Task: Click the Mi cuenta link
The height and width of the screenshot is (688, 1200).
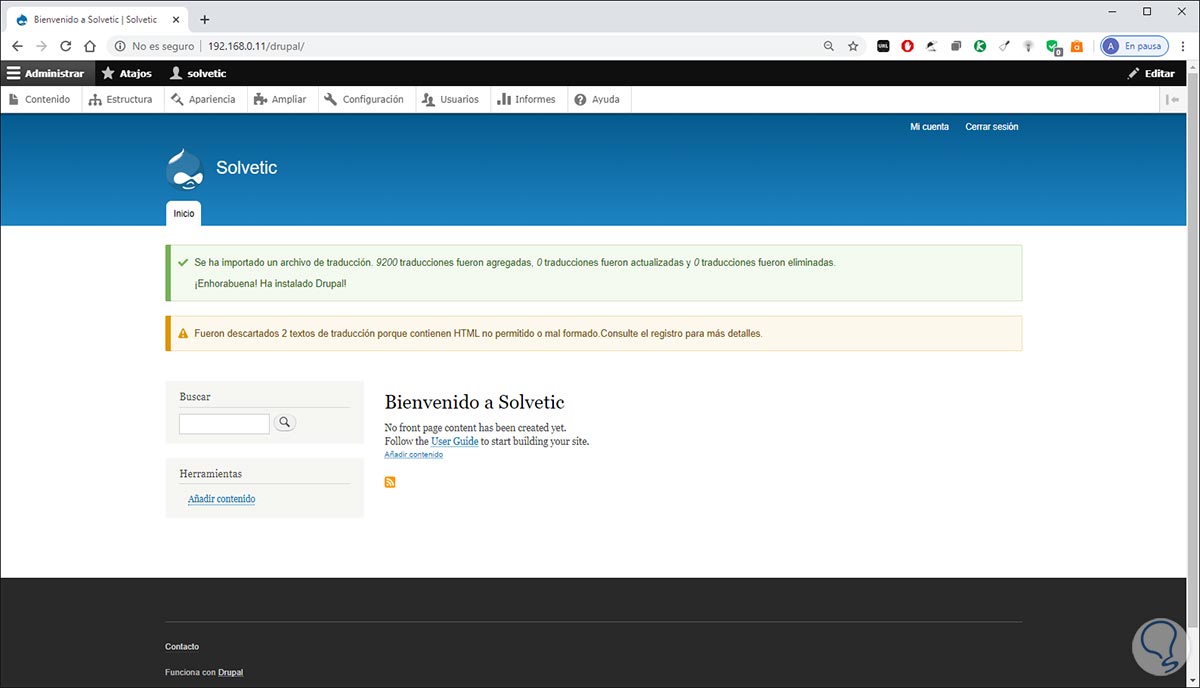Action: coord(929,127)
